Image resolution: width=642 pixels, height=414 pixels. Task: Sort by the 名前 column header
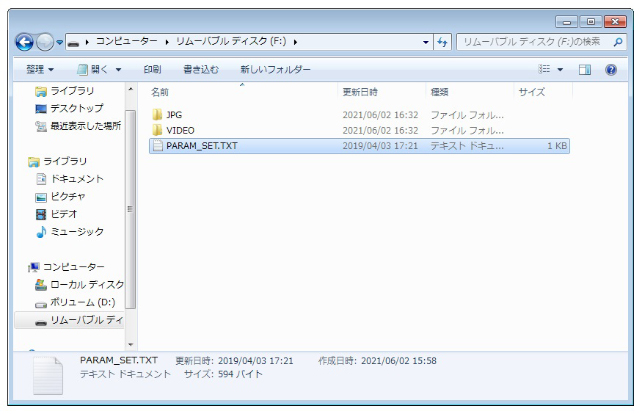(x=160, y=92)
